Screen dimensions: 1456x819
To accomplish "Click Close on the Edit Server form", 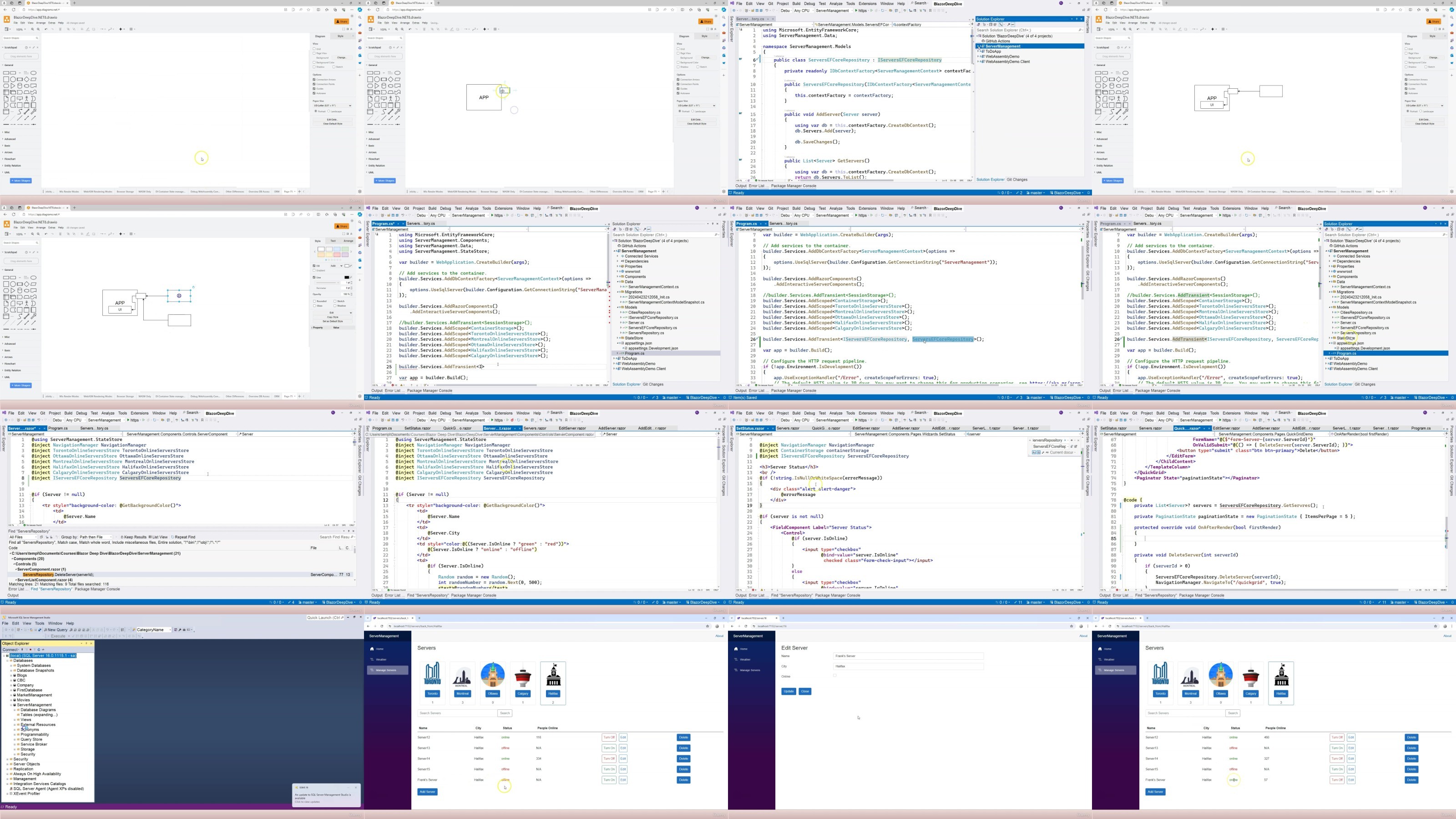I will pos(805,691).
